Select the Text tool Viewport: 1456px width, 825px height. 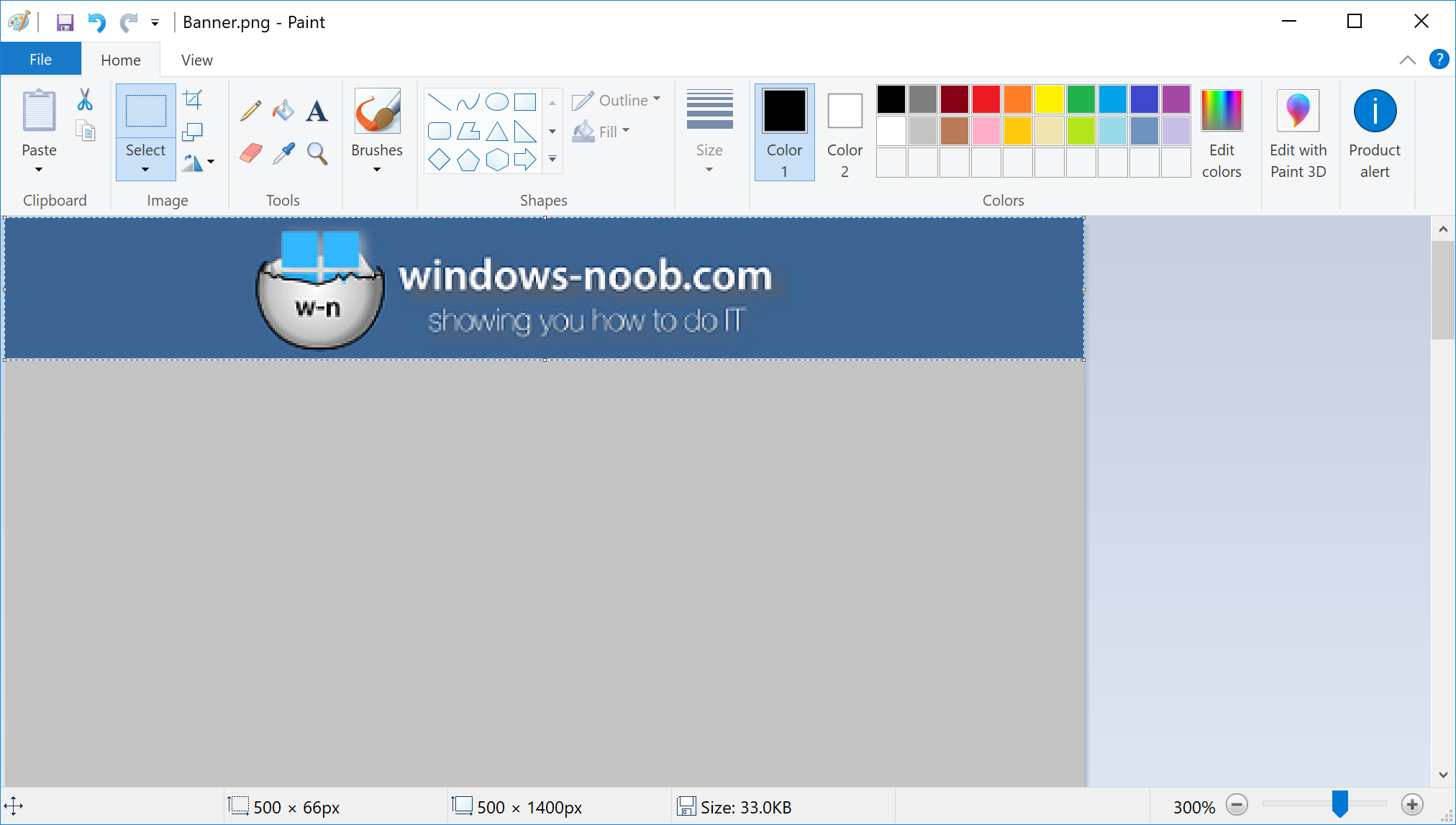317,111
